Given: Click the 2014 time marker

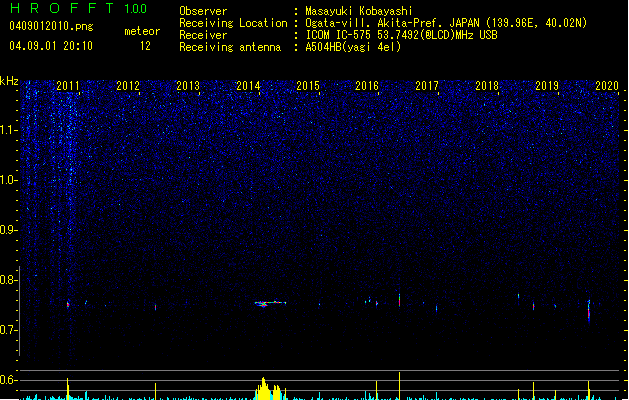Looking at the screenshot, I should pos(248,86).
